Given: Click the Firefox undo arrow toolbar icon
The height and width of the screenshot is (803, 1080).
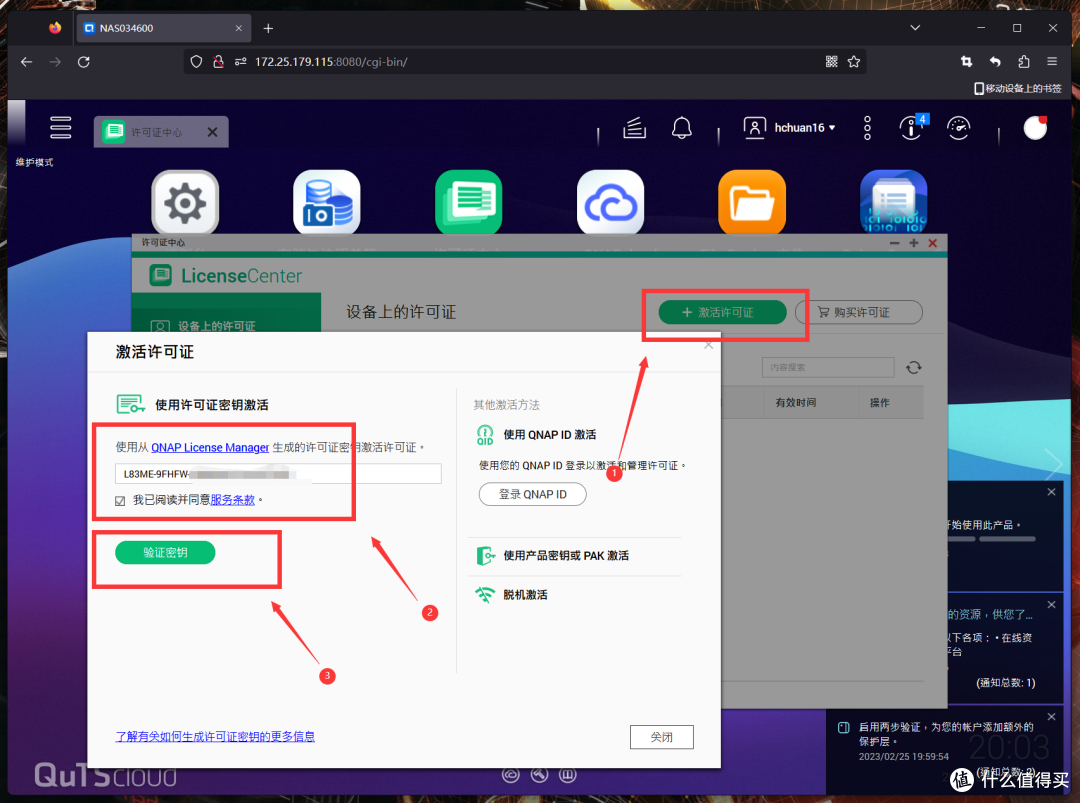Looking at the screenshot, I should coord(995,62).
